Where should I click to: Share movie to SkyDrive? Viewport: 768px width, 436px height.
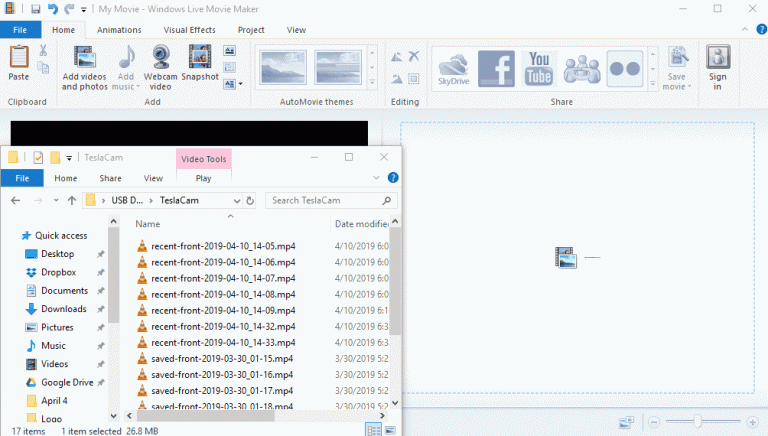click(454, 69)
